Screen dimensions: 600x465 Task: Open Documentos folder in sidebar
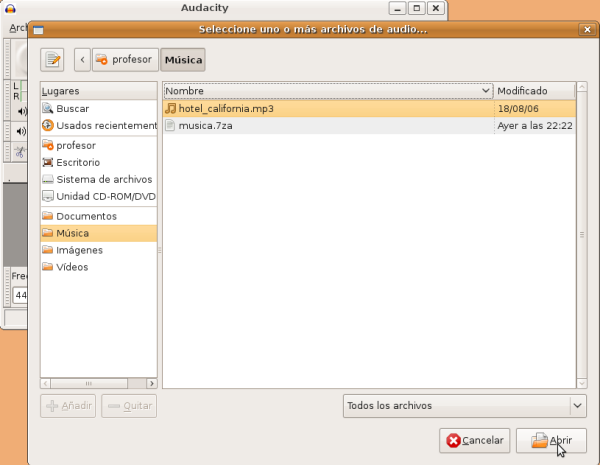[x=86, y=216]
